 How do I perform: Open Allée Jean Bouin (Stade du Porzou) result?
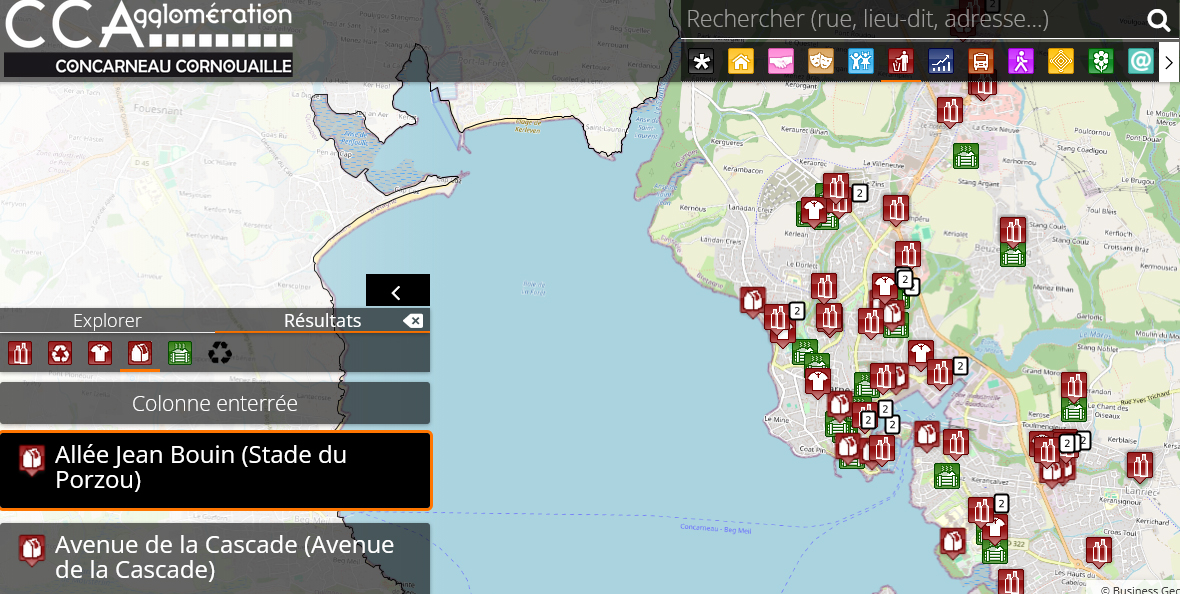215,468
